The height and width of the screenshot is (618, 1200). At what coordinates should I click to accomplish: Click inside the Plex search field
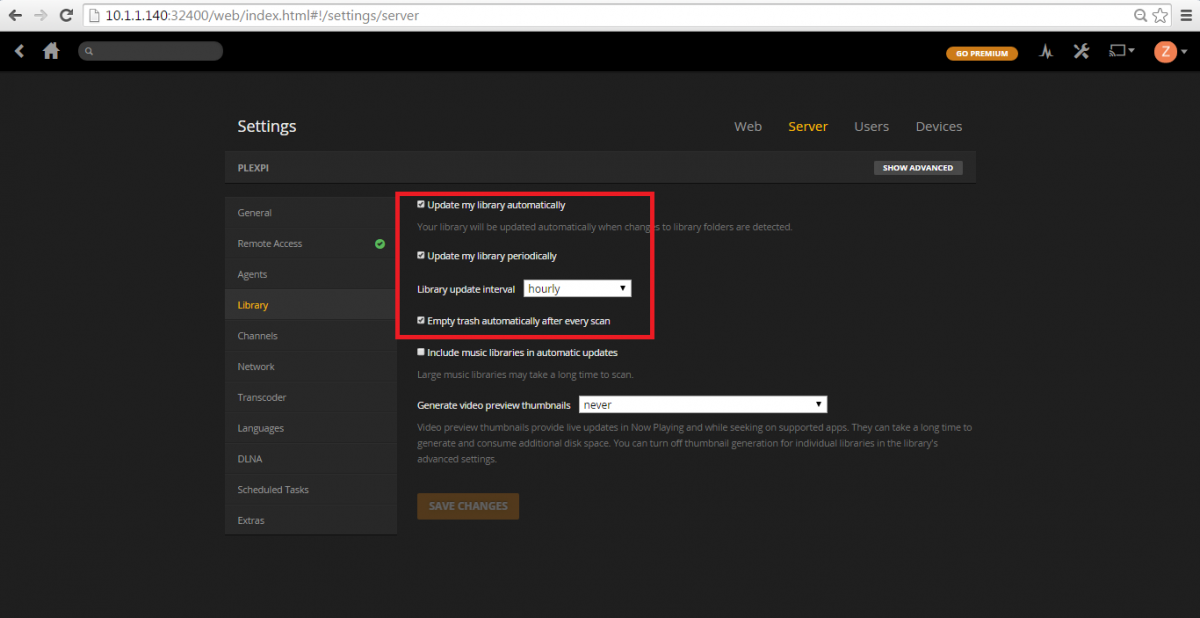[150, 51]
